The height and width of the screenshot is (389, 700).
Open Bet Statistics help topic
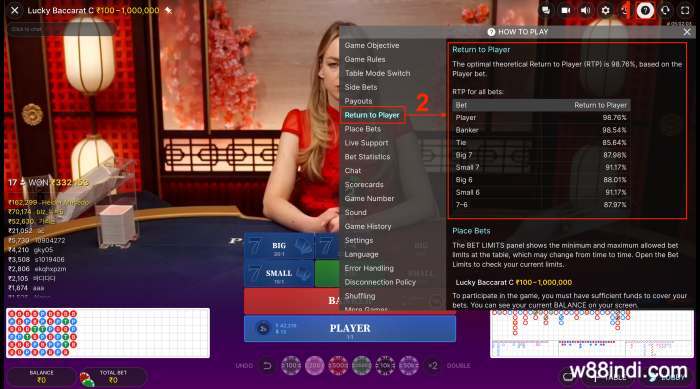[367, 157]
